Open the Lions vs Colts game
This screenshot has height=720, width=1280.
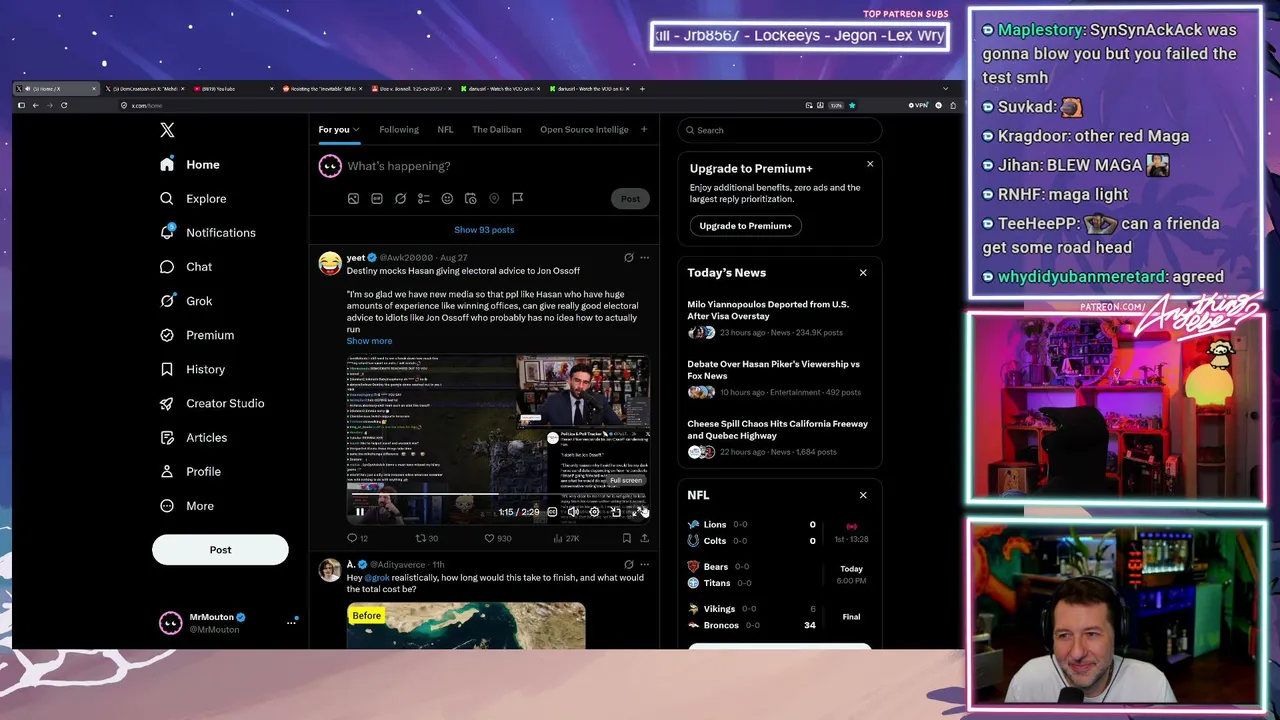tap(779, 533)
